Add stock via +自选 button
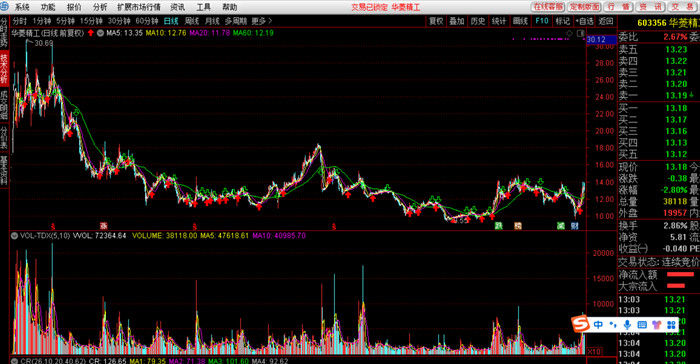This screenshot has height=364, width=700. click(584, 21)
